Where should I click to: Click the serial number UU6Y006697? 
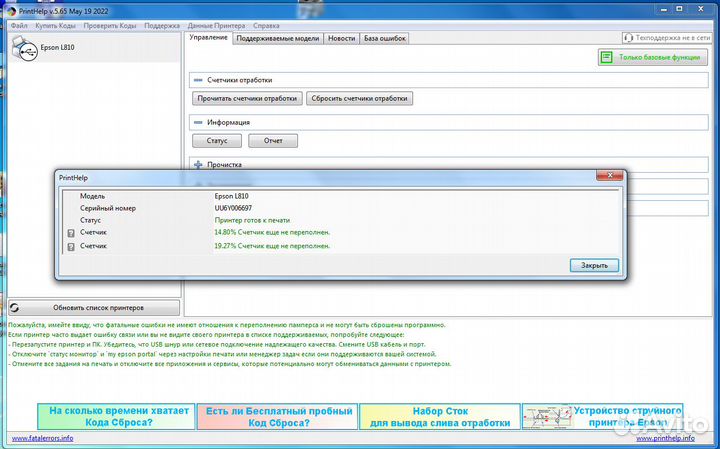pos(233,208)
